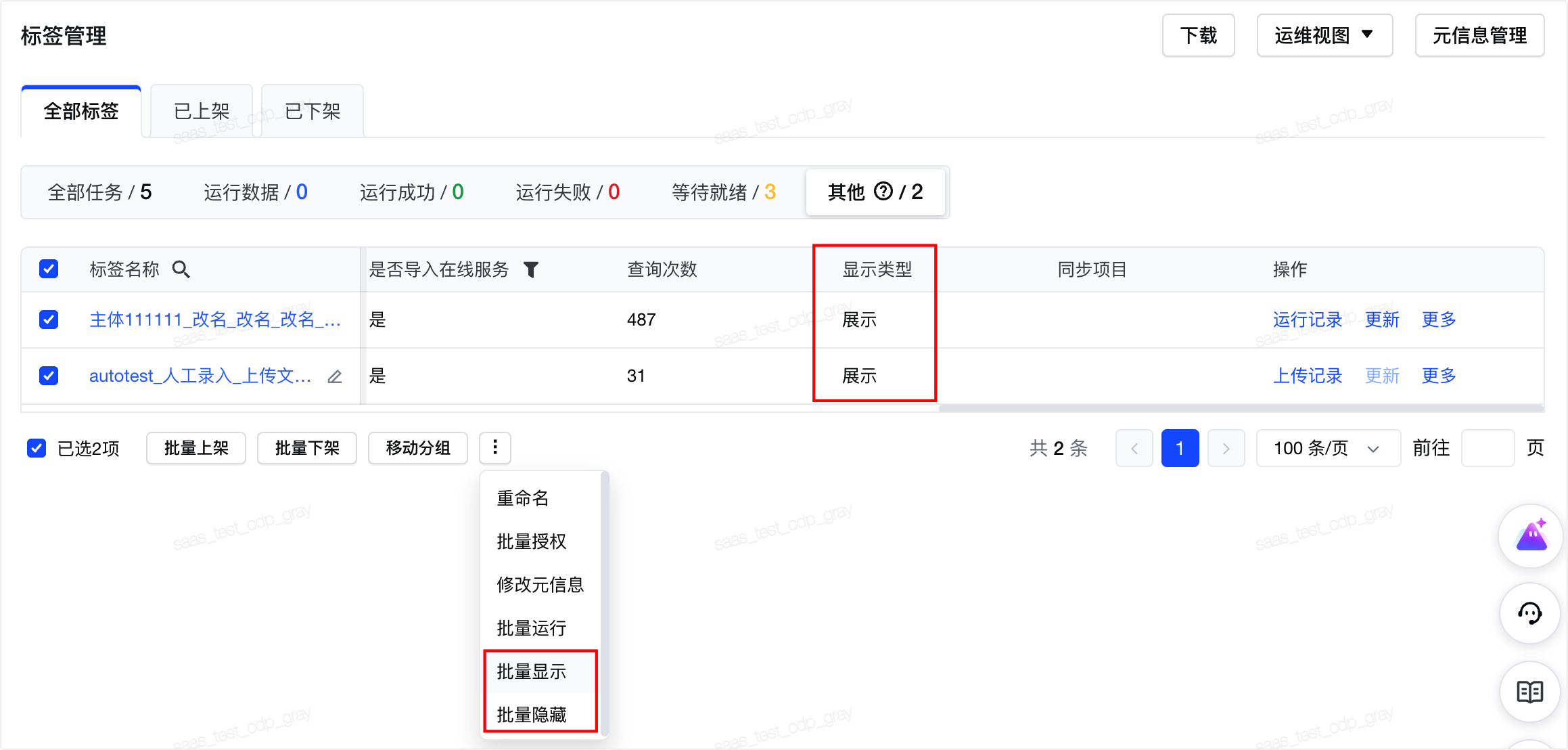Viewport: 1568px width, 750px height.
Task: Click the 操作 column header
Action: pos(1290,269)
